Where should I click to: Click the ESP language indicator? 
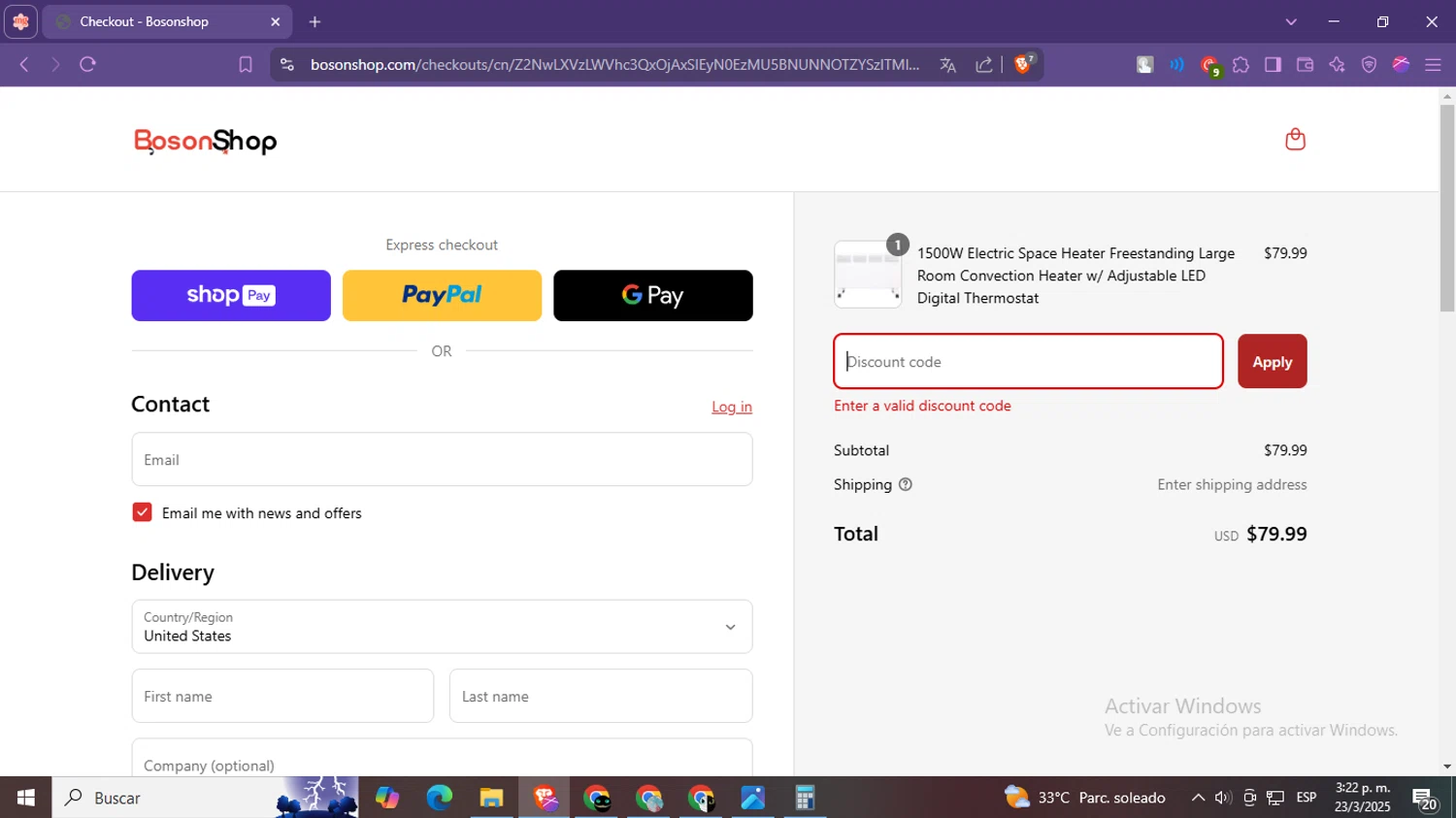pos(1307,798)
